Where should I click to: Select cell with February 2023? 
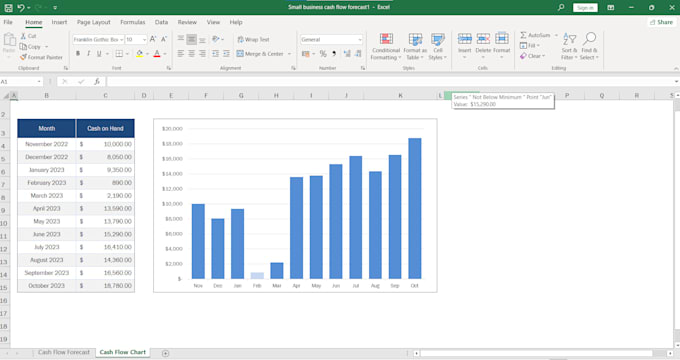[46, 183]
